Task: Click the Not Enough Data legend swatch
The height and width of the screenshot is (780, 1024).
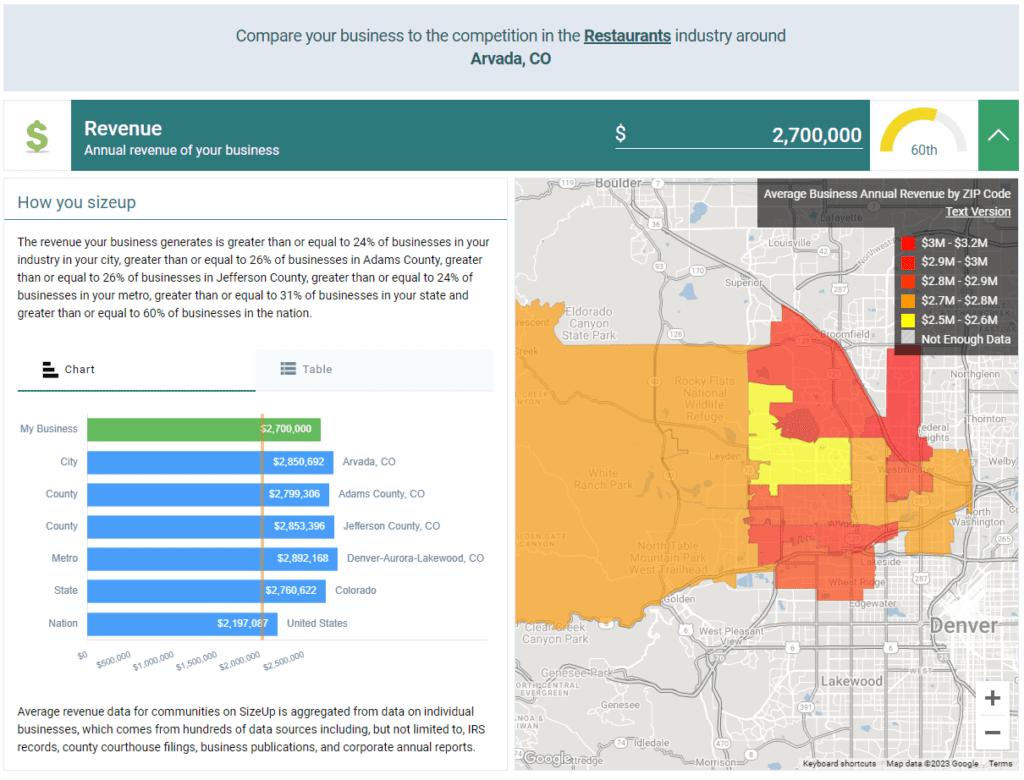Action: 908,339
